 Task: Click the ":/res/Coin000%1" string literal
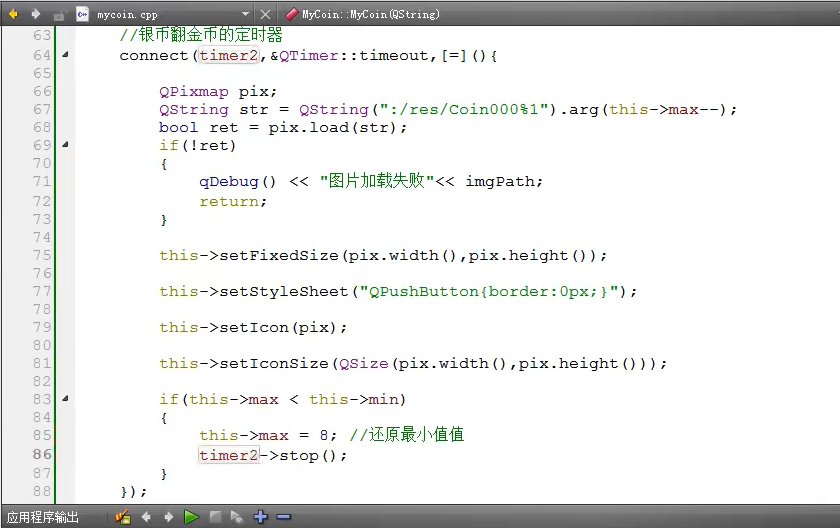(464, 109)
